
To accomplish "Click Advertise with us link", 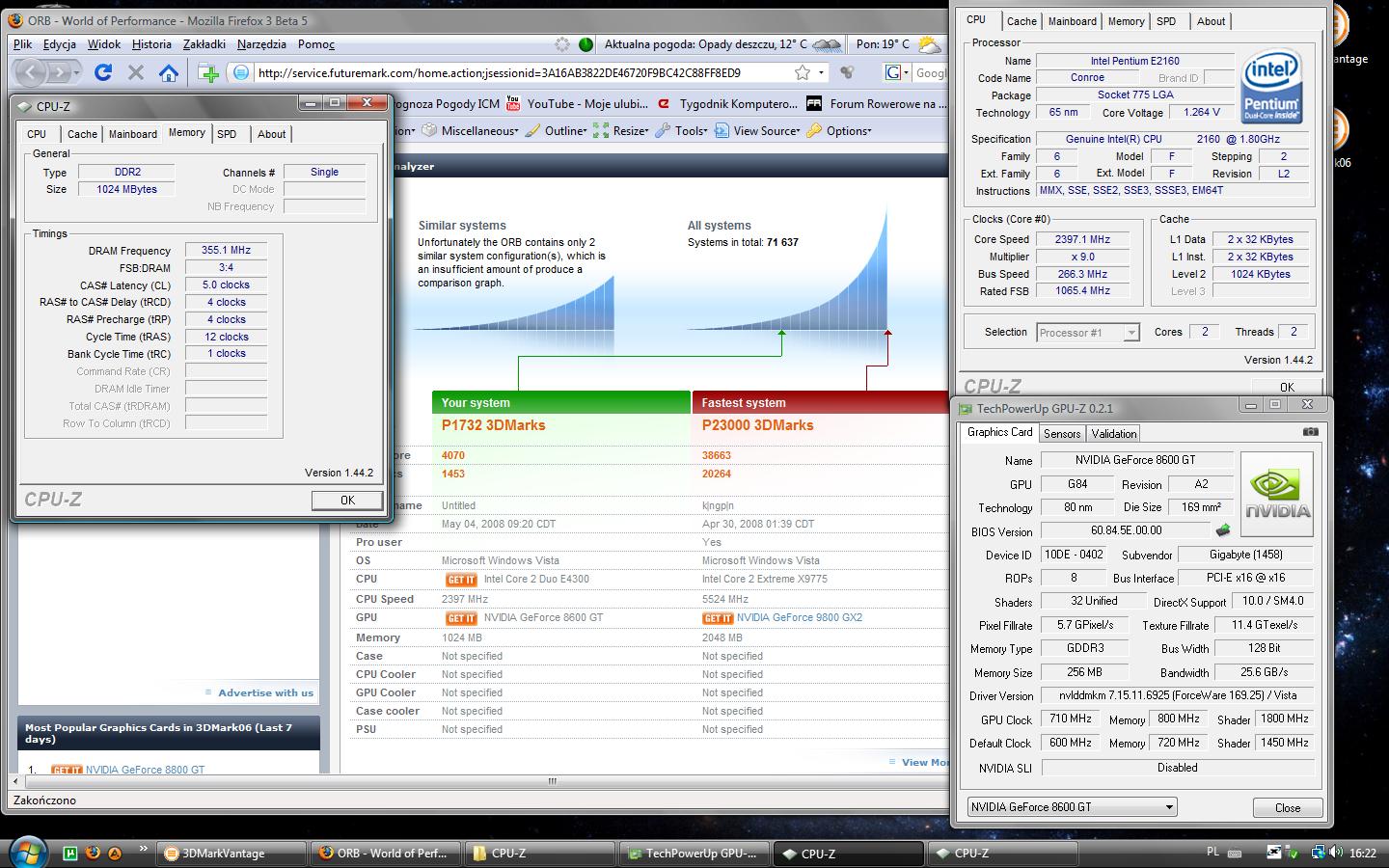I will pyautogui.click(x=265, y=692).
